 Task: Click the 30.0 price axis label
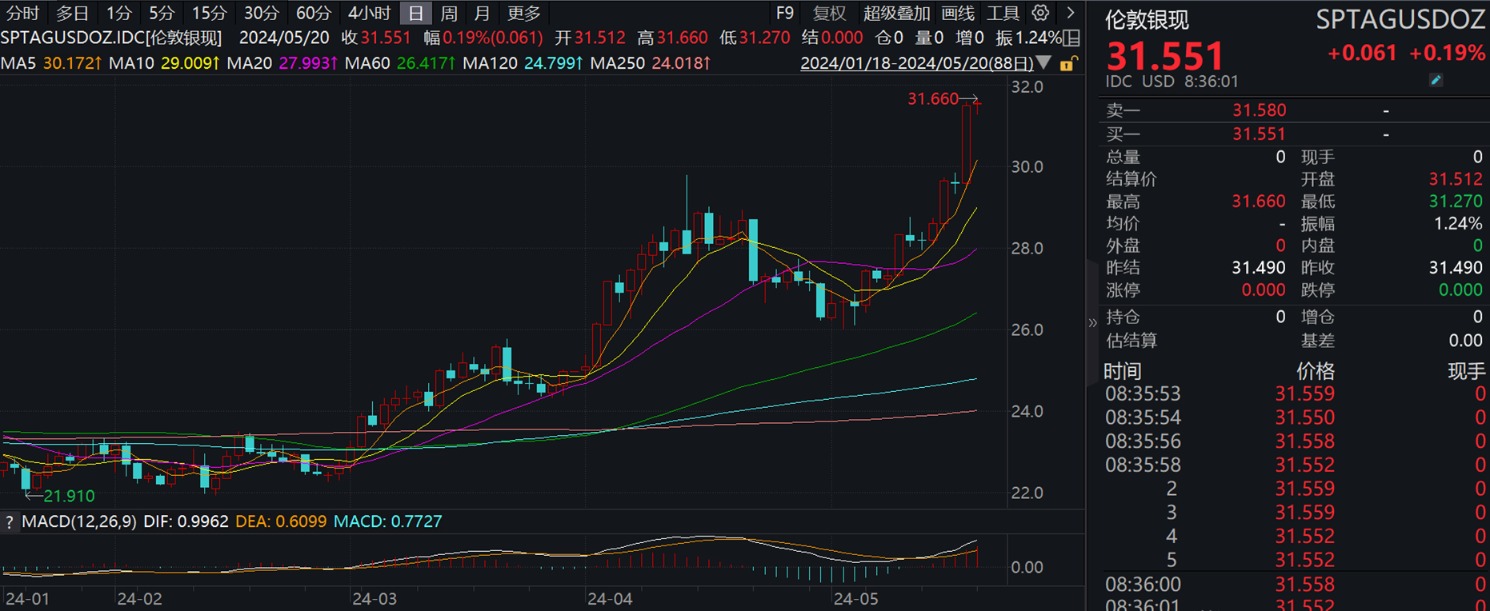(x=1027, y=167)
